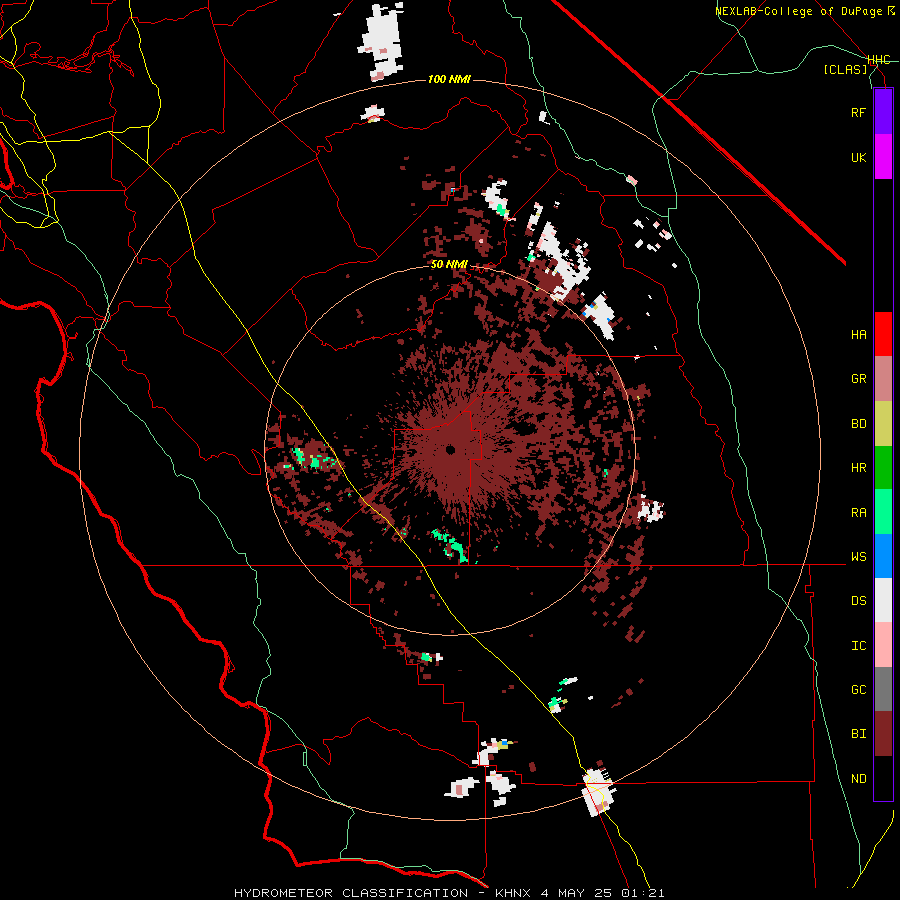Click the 'RF' legend label
The width and height of the screenshot is (900, 900).
[x=858, y=112]
